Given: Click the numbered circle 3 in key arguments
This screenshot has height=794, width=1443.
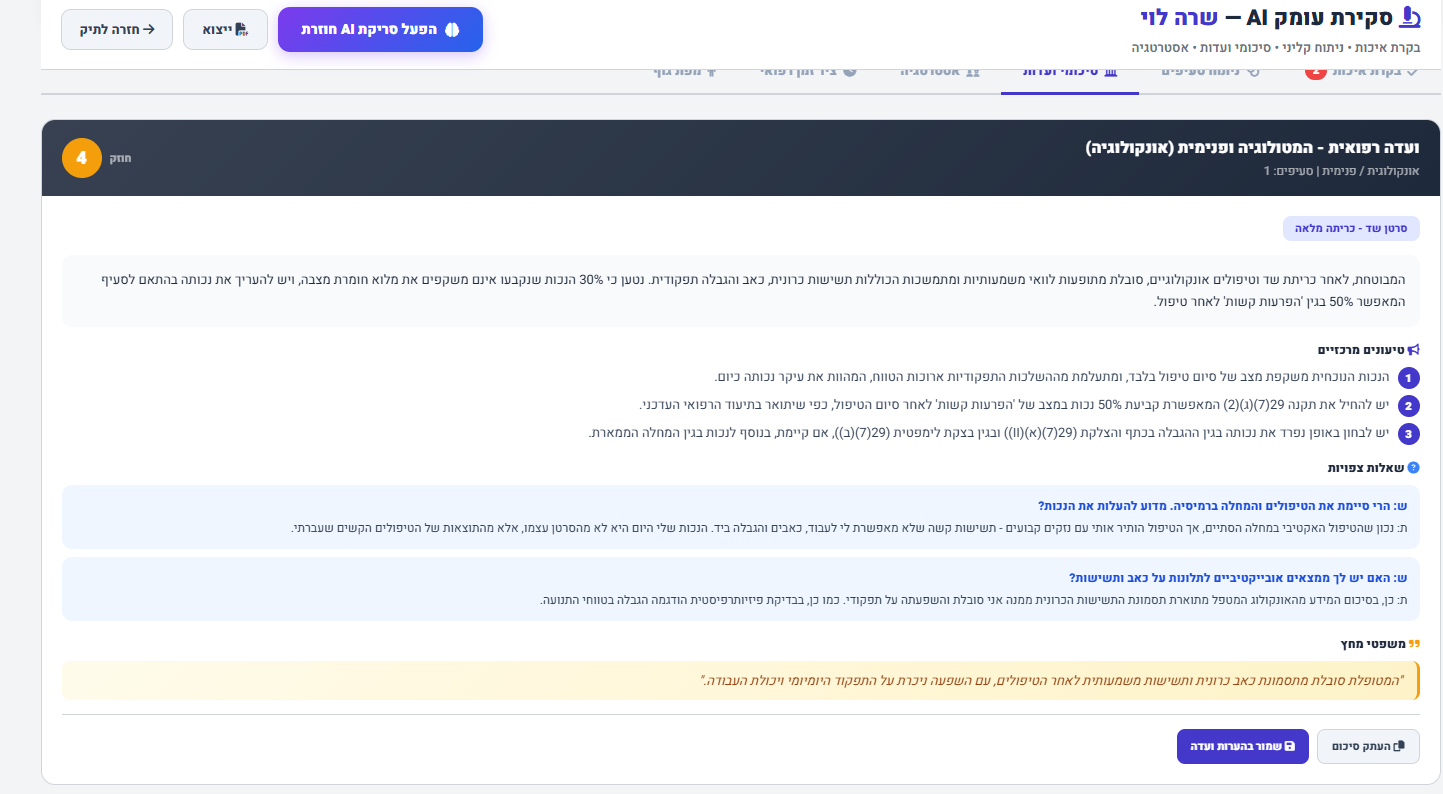Looking at the screenshot, I should pos(1409,434).
